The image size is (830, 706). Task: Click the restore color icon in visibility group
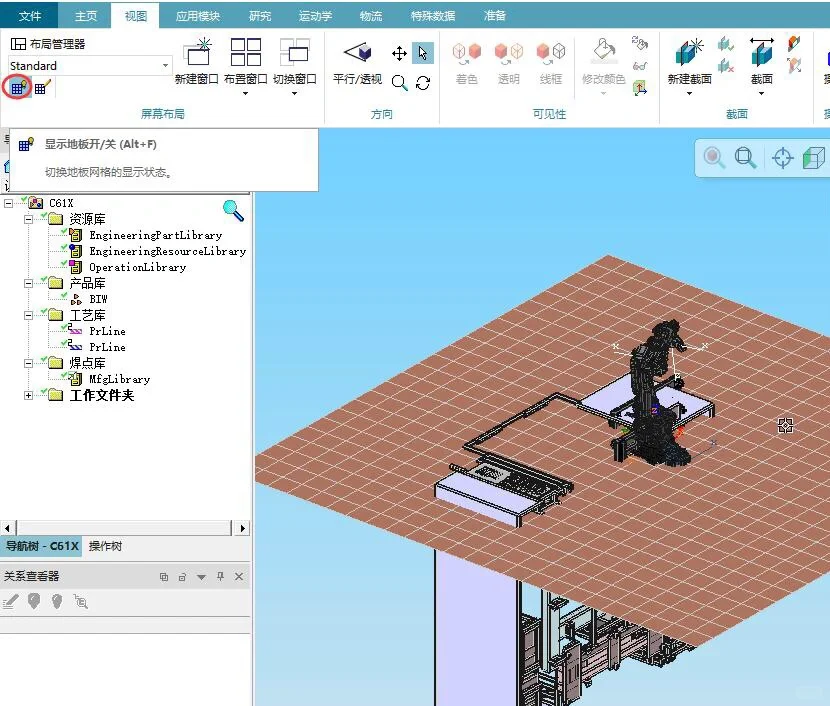tap(640, 43)
